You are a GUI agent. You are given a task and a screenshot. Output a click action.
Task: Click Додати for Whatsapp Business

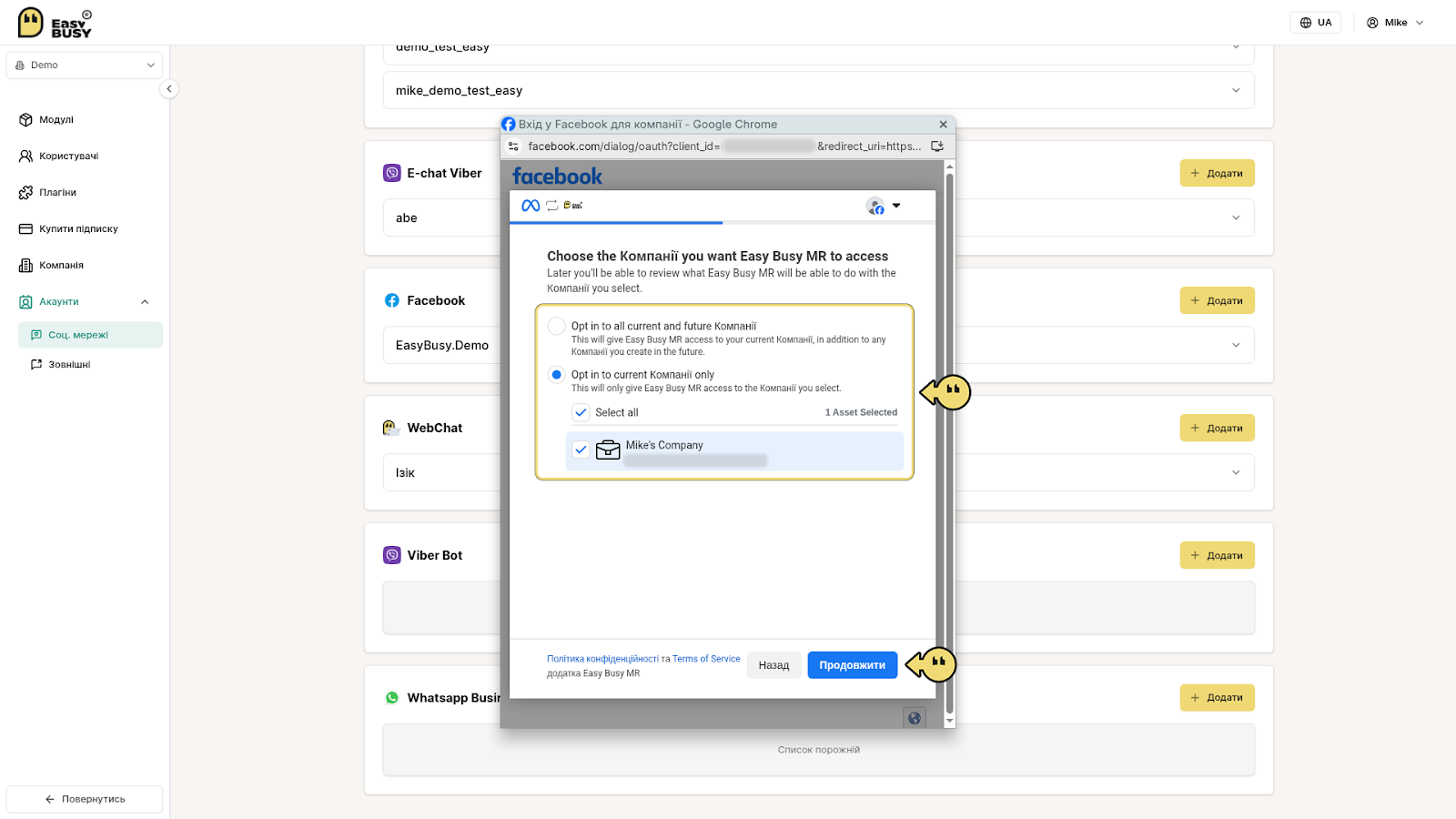click(x=1218, y=698)
